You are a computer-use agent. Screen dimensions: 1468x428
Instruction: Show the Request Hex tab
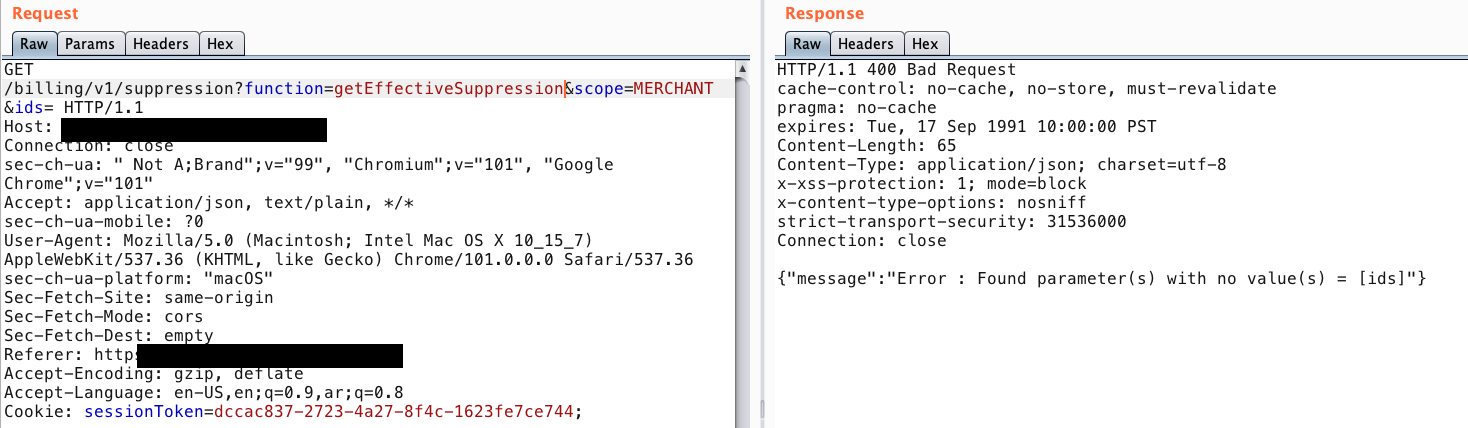click(x=220, y=44)
